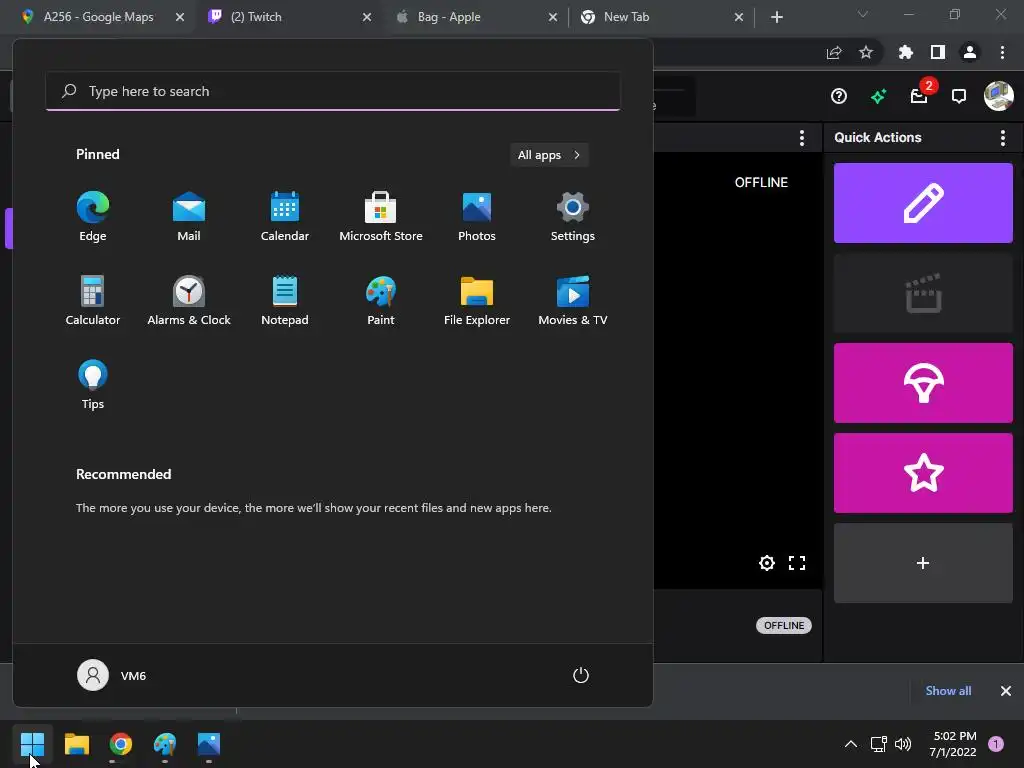Bookmark this page with the star icon
Viewport: 1024px width, 768px height.
866,52
